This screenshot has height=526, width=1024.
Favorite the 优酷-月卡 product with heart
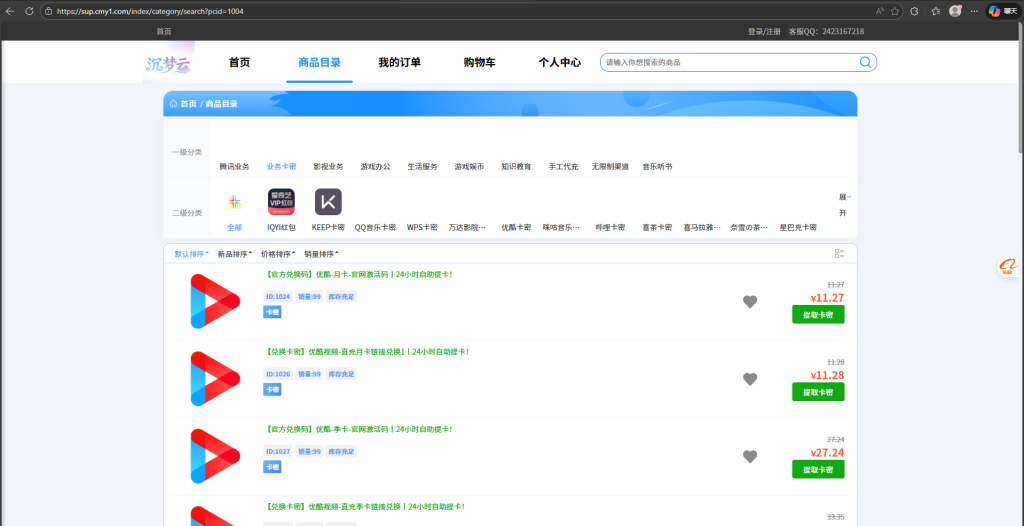click(750, 302)
